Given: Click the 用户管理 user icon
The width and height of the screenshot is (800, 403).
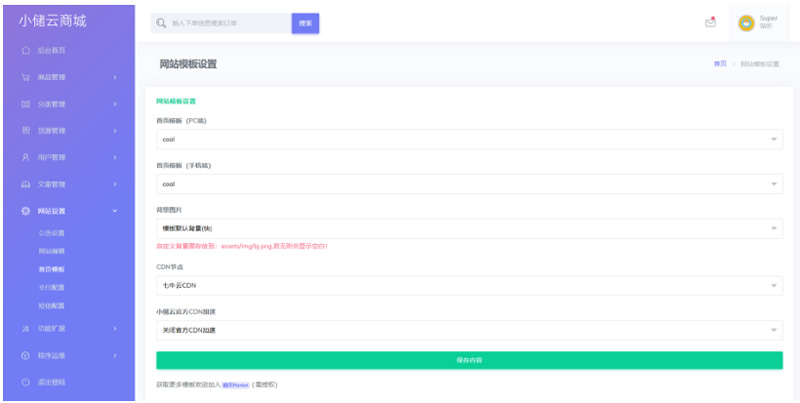Looking at the screenshot, I should tap(26, 157).
